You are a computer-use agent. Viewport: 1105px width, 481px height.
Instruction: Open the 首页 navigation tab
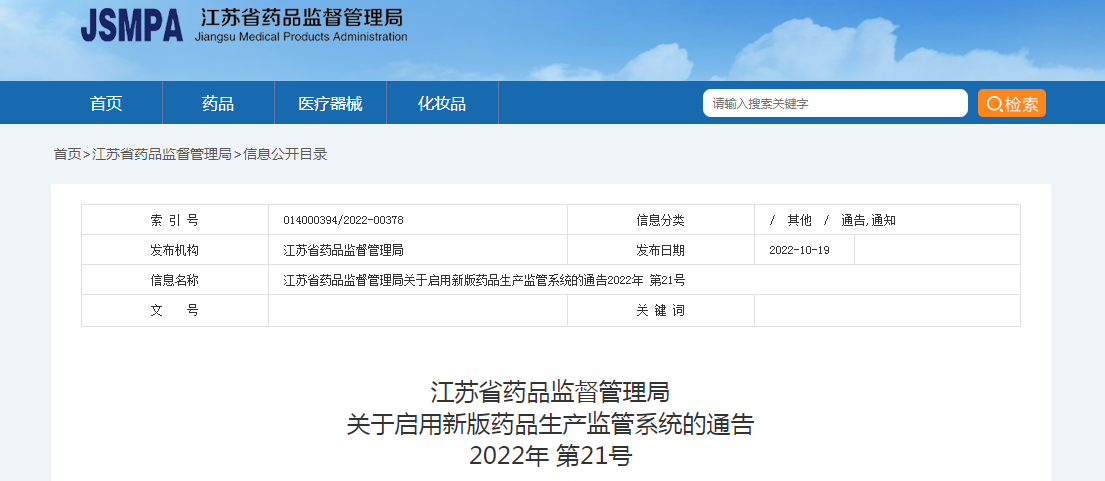coord(106,104)
